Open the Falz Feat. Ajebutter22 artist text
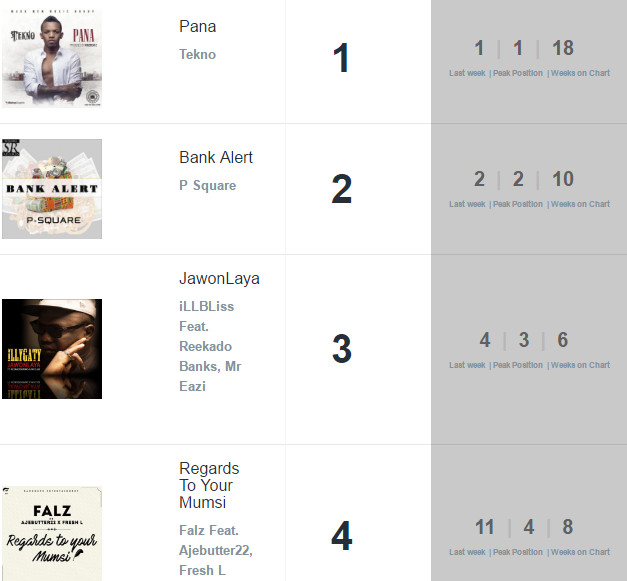Screen dimensions: 627x581 (x=216, y=550)
